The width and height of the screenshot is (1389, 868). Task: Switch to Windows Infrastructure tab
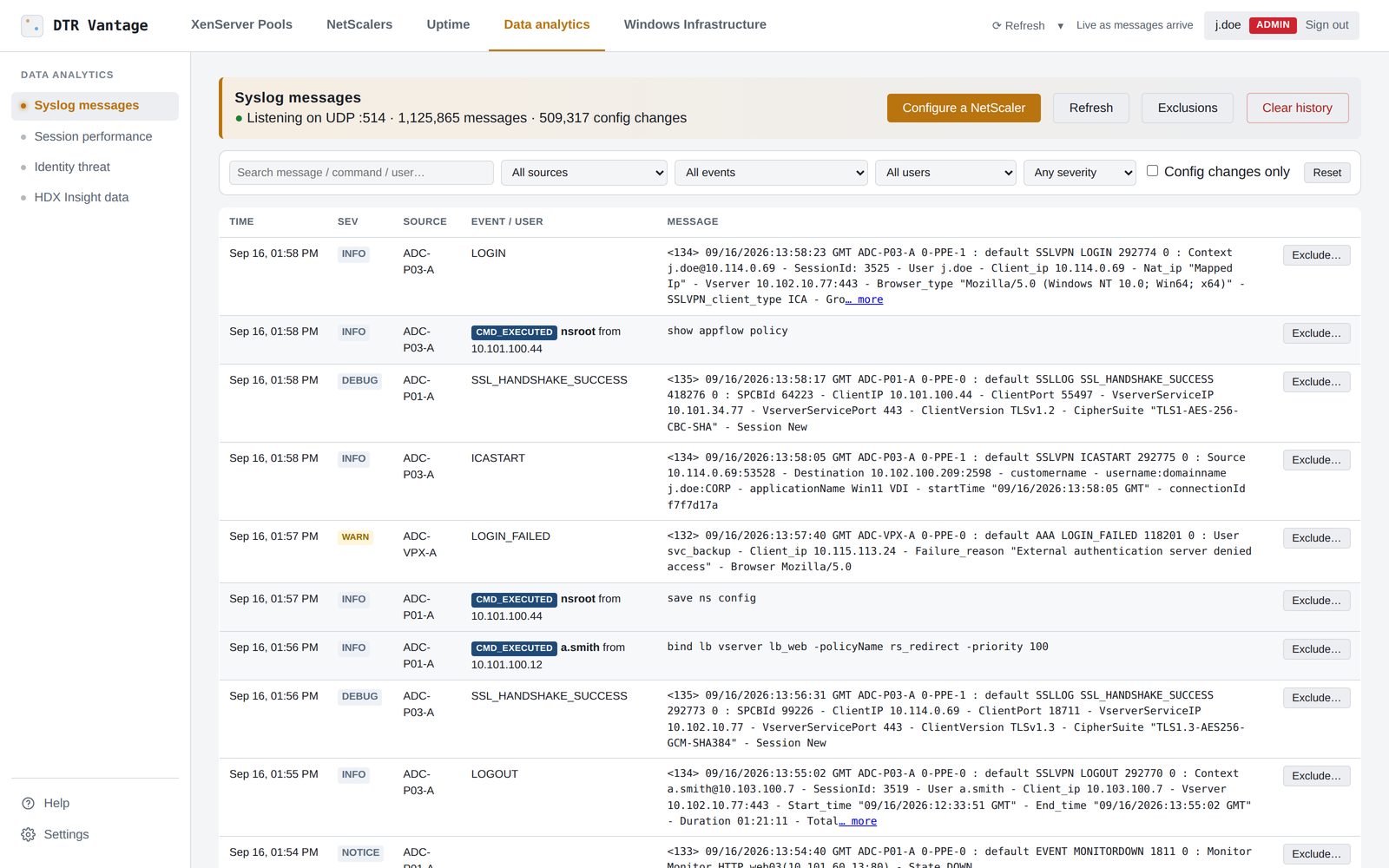click(694, 24)
